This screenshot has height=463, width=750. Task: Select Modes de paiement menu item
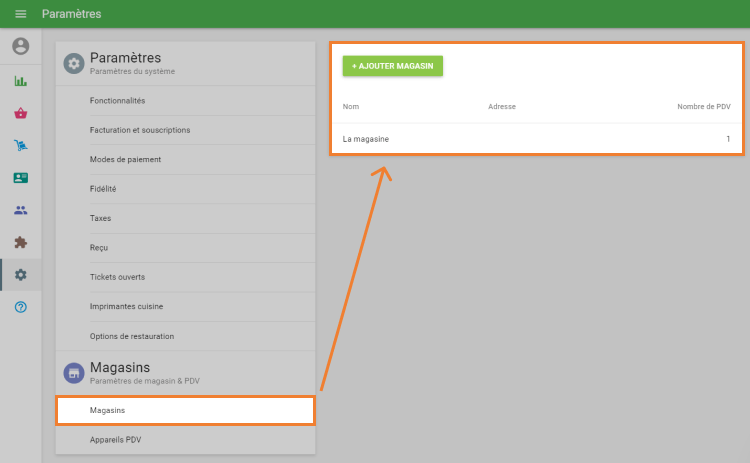(x=125, y=159)
